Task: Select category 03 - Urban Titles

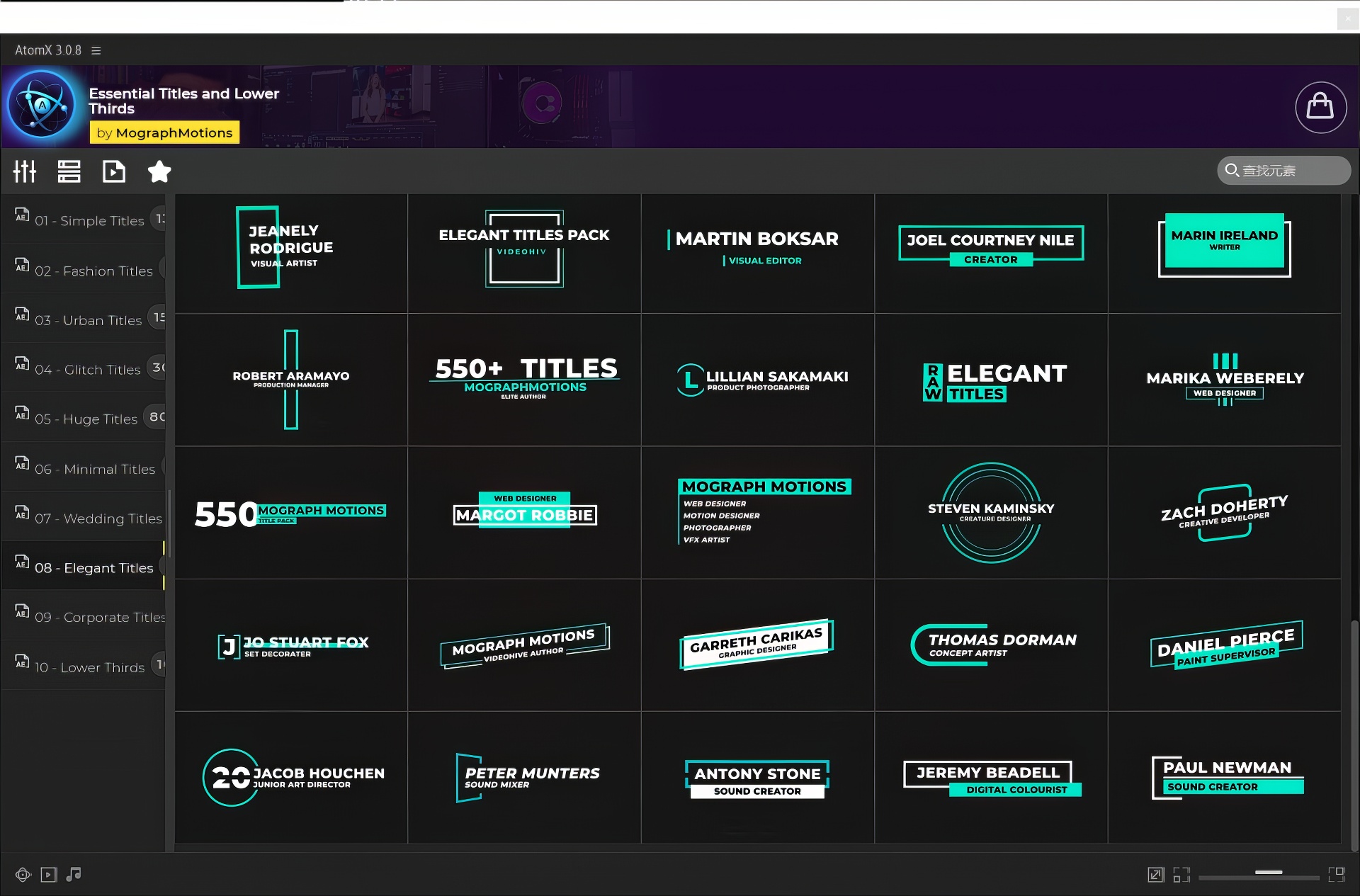Action: click(84, 319)
